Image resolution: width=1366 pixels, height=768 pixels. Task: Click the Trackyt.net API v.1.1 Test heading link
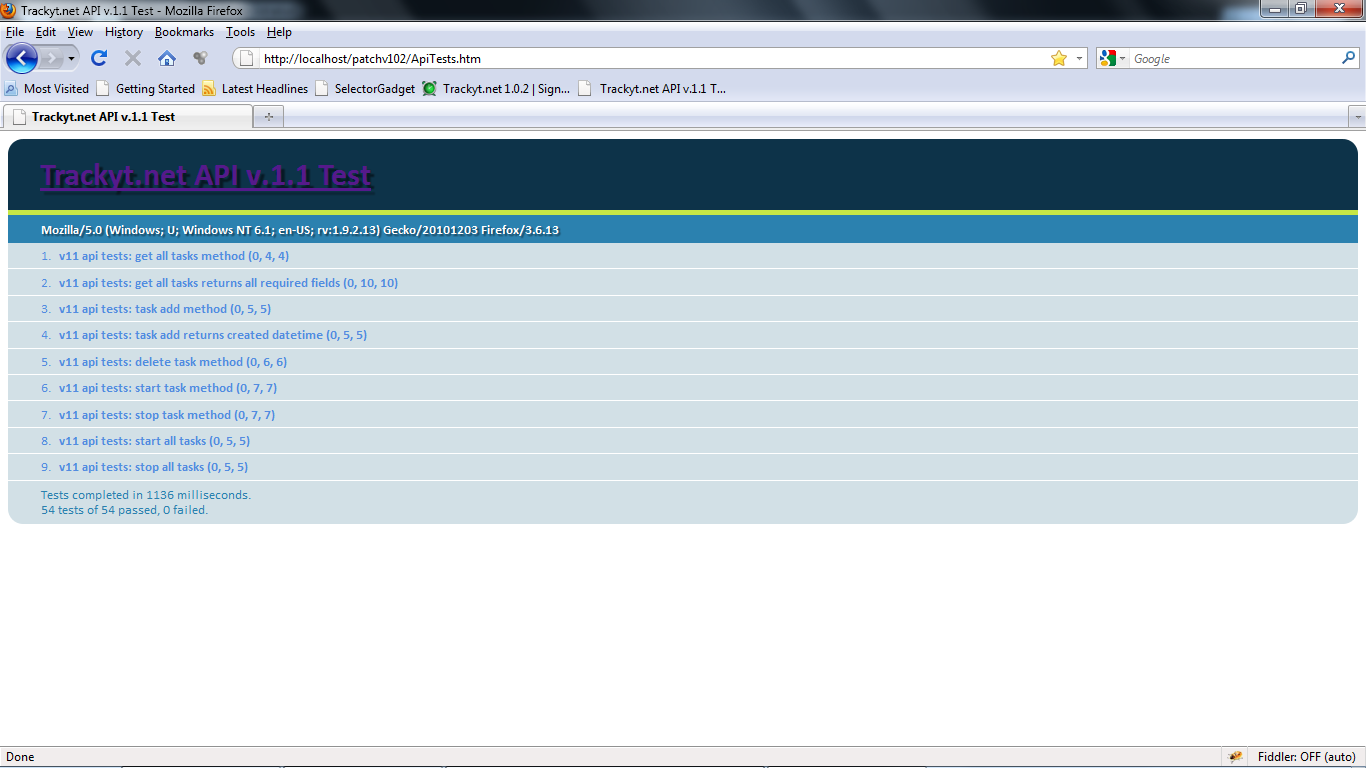click(x=206, y=176)
